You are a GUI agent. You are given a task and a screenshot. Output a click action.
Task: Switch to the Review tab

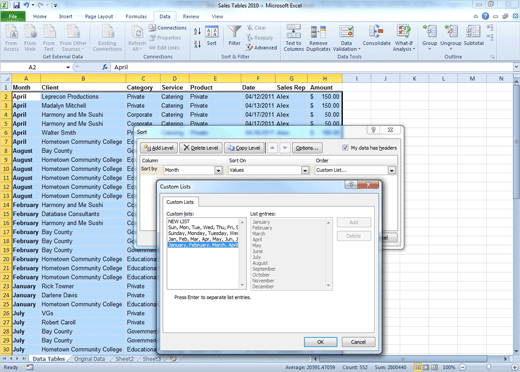click(x=191, y=16)
